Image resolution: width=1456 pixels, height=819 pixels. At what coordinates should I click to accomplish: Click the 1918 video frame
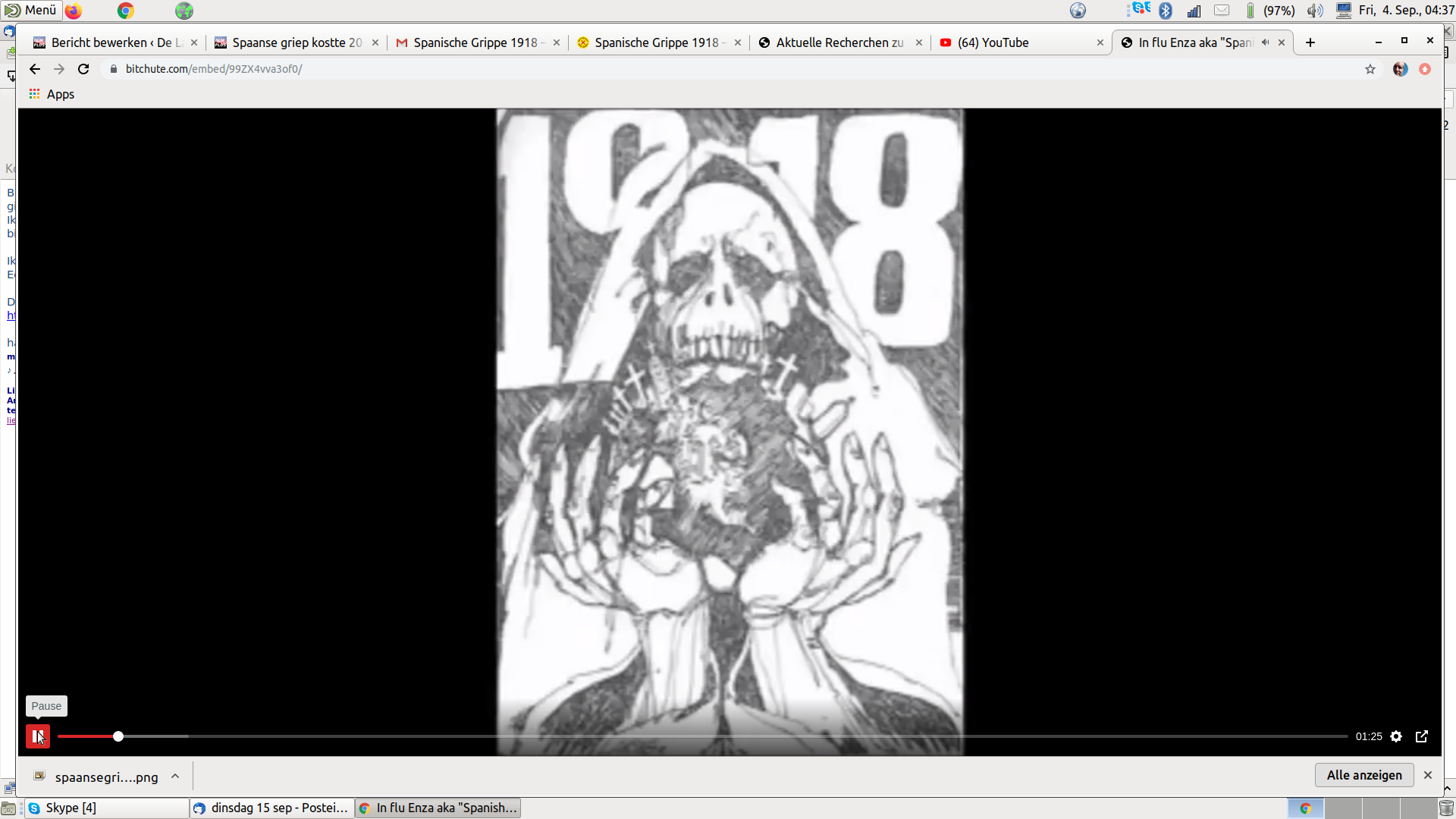pyautogui.click(x=730, y=431)
